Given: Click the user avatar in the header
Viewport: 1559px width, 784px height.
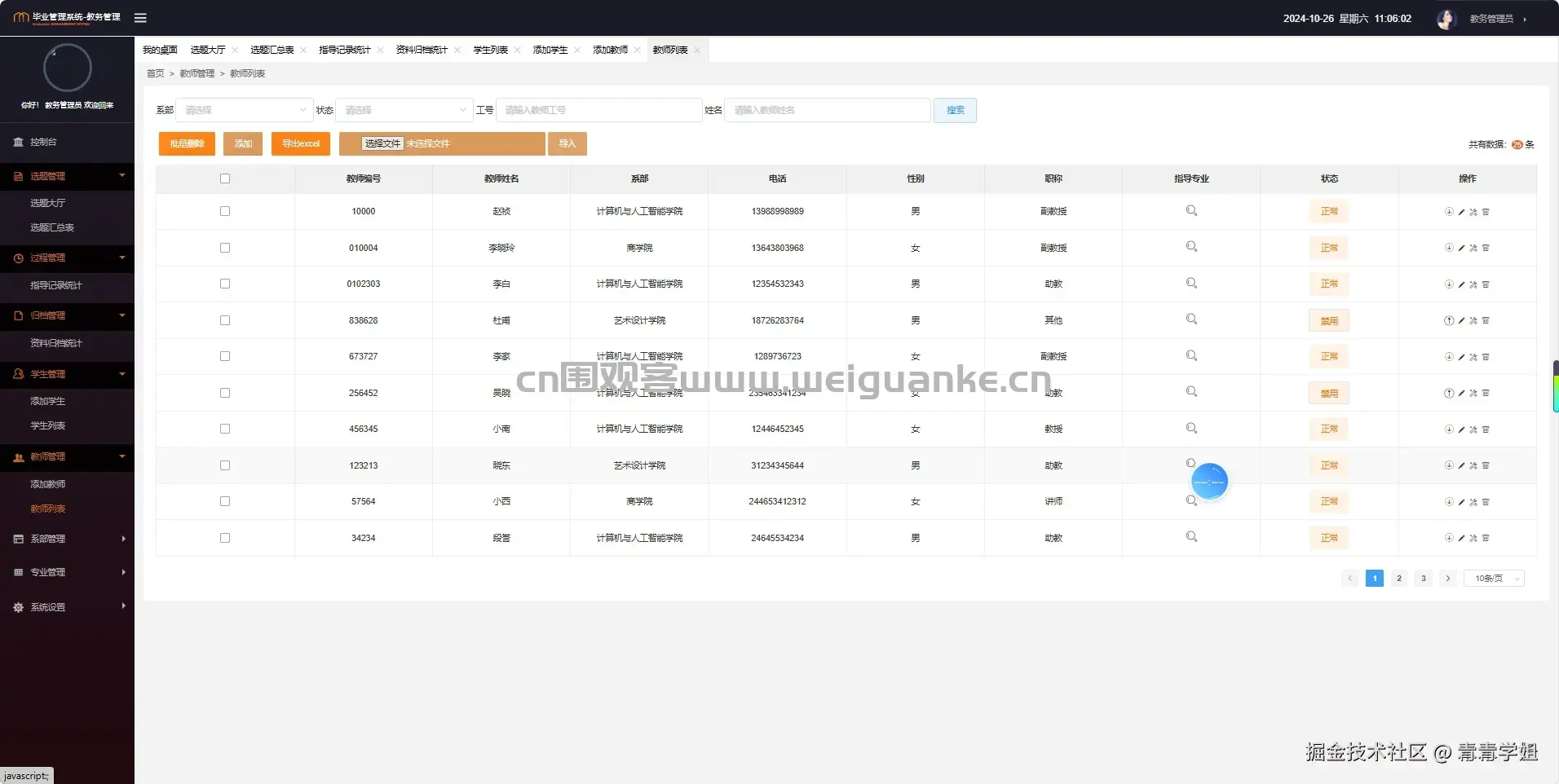Looking at the screenshot, I should tap(1446, 19).
